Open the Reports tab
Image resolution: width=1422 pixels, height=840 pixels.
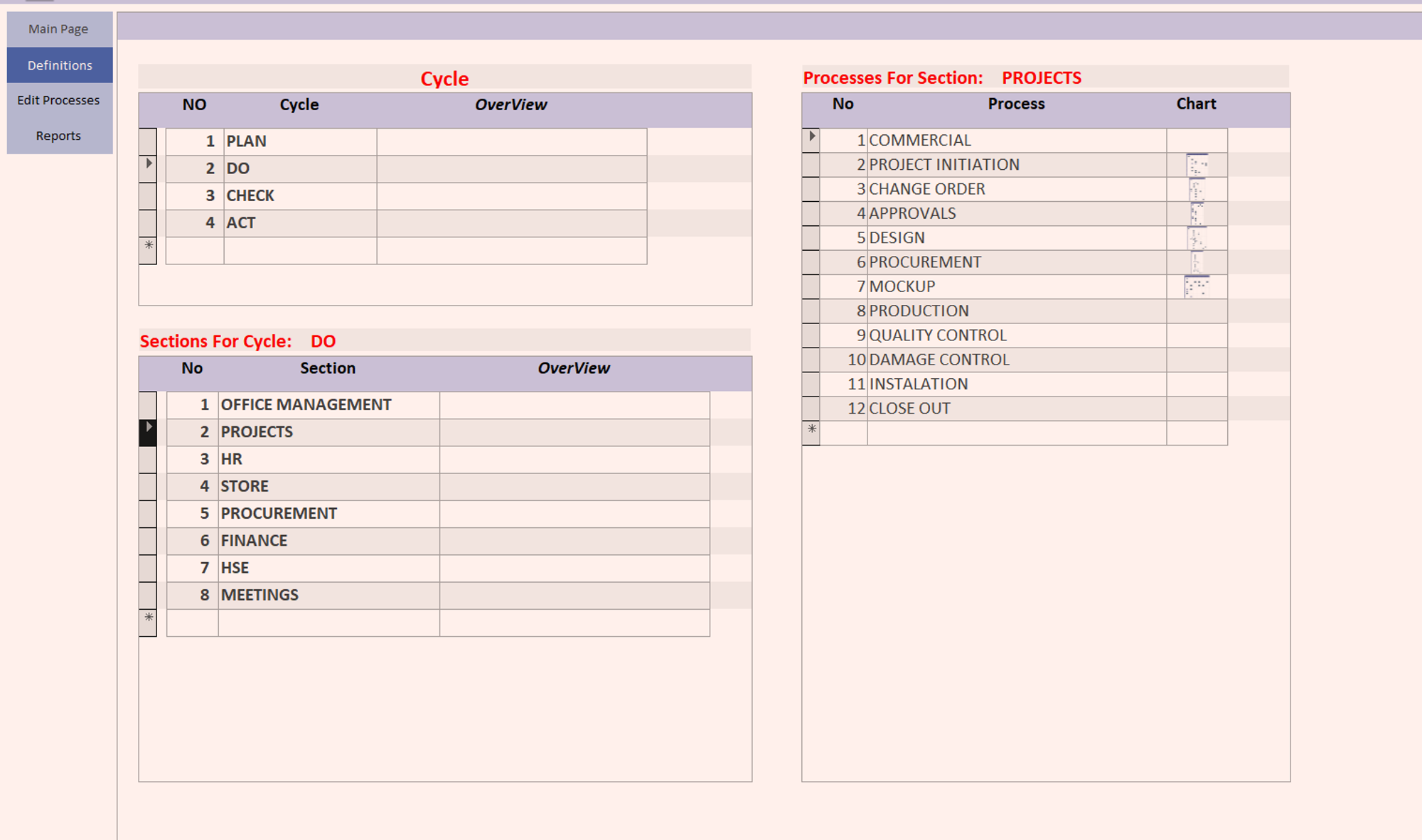tap(59, 136)
